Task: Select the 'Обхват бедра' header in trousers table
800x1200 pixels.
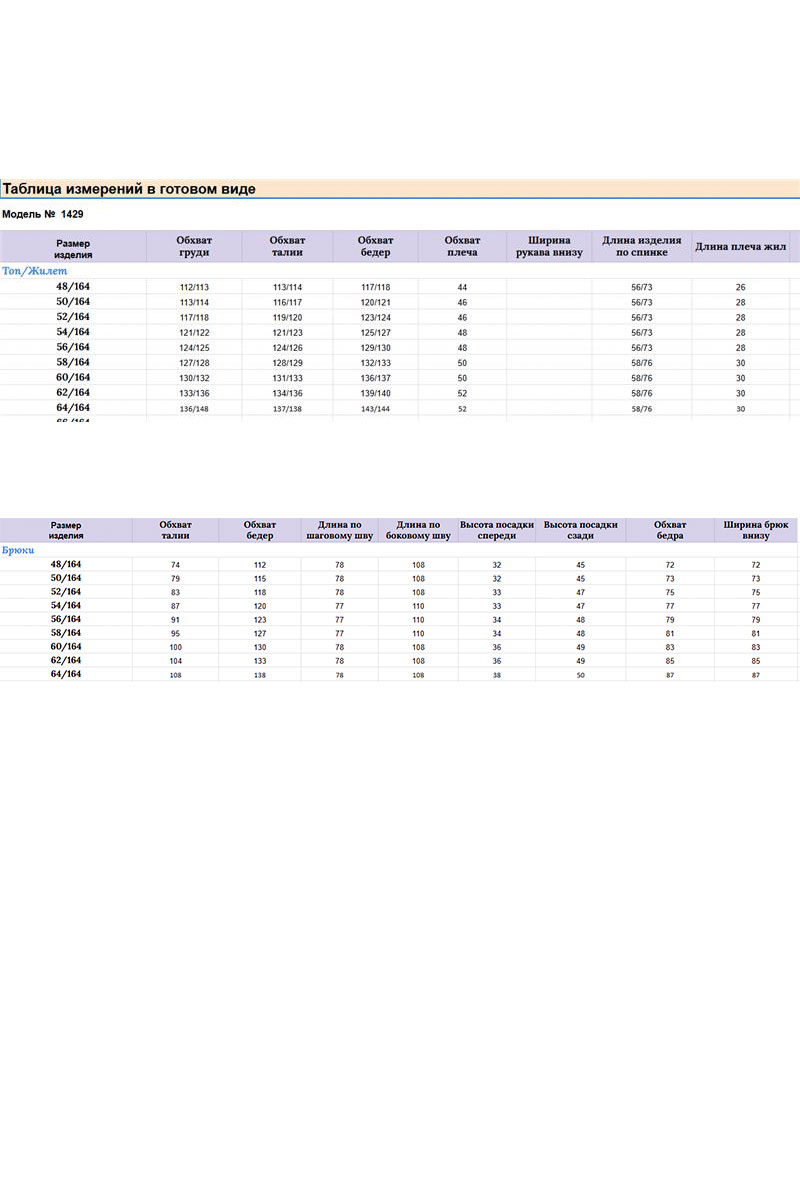Action: 669,530
